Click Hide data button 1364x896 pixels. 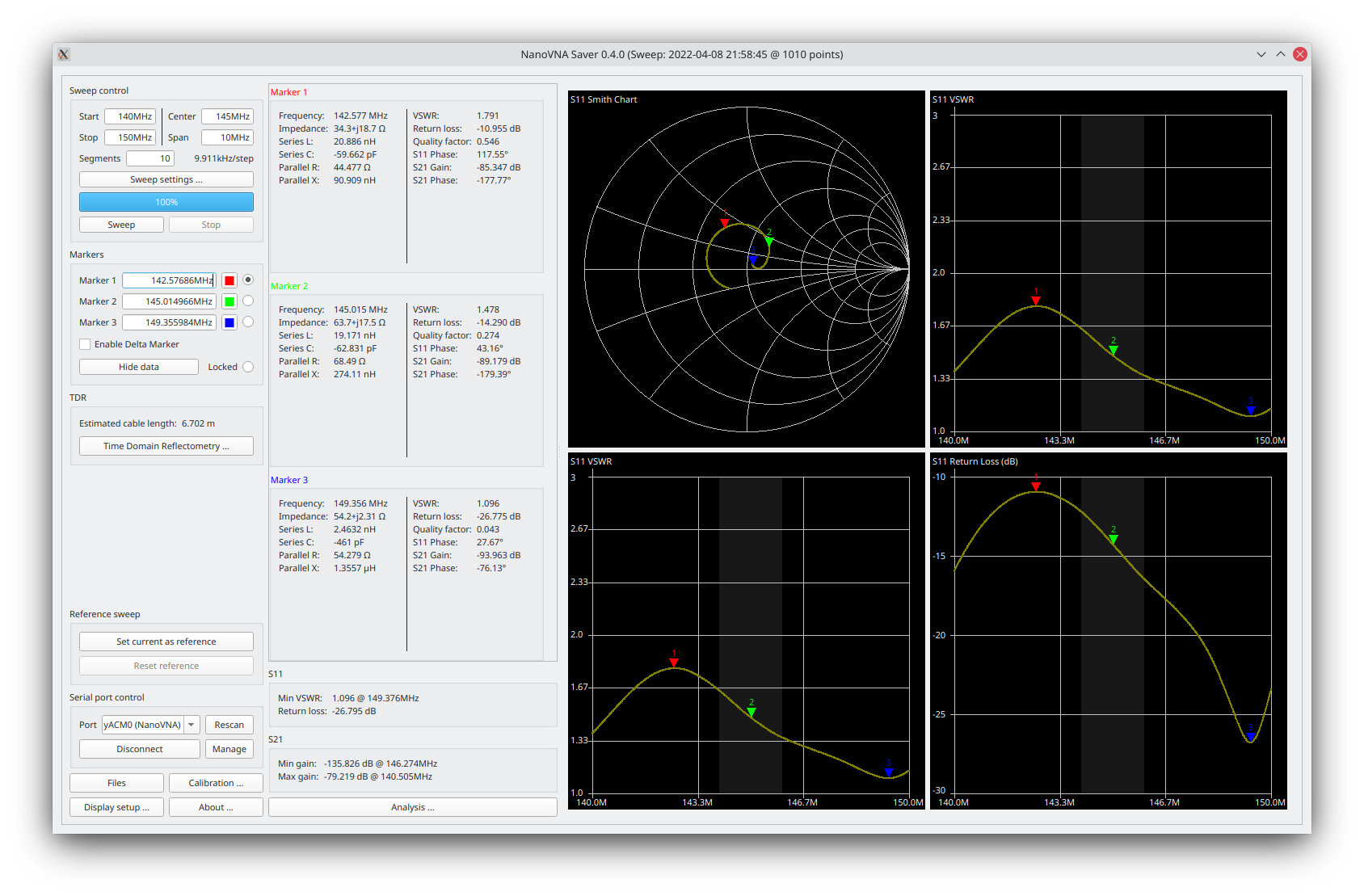coord(139,367)
